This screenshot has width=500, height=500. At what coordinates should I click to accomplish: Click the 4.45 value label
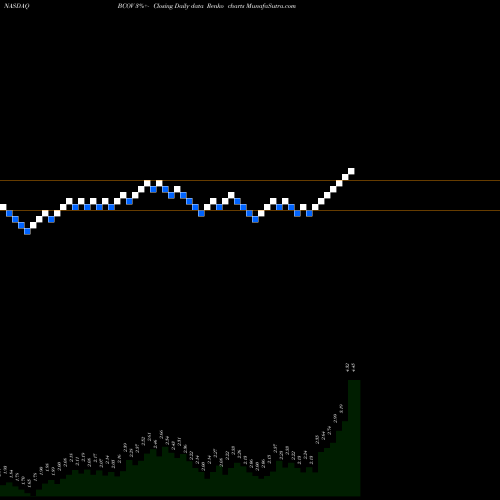coord(353,367)
